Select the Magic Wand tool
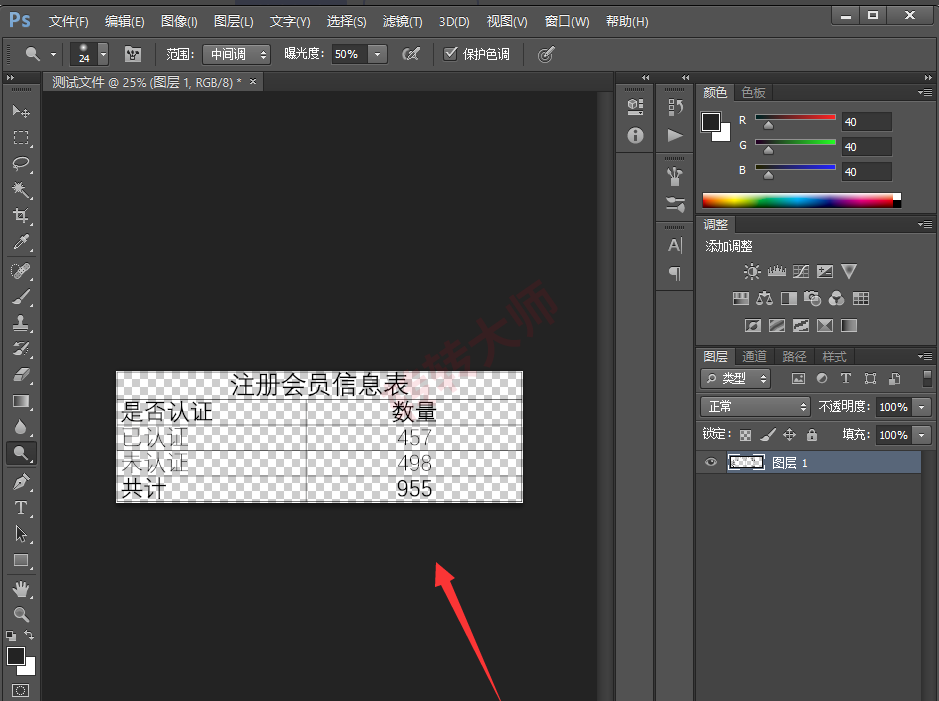Image resolution: width=939 pixels, height=701 pixels. coord(21,189)
